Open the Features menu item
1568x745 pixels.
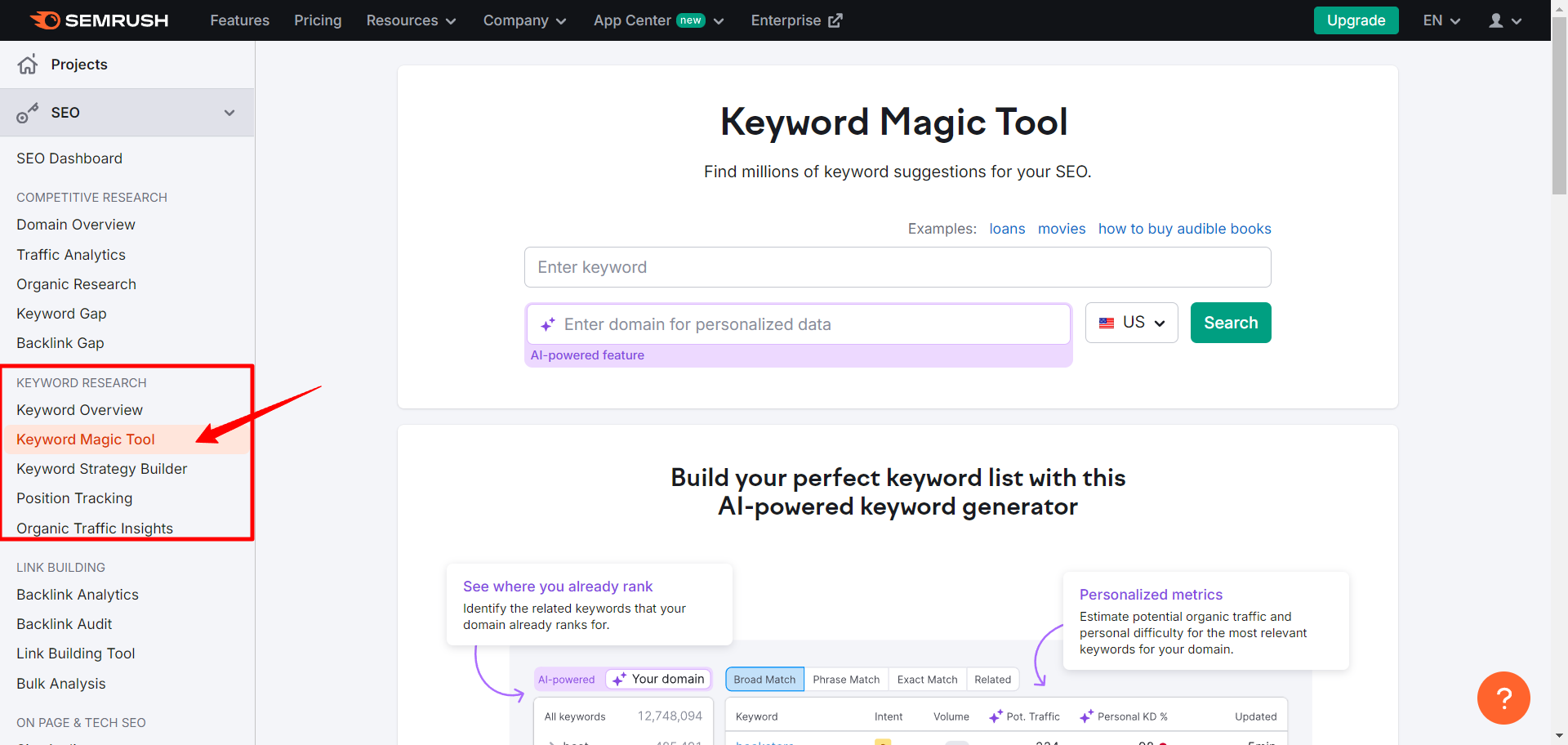coord(239,20)
